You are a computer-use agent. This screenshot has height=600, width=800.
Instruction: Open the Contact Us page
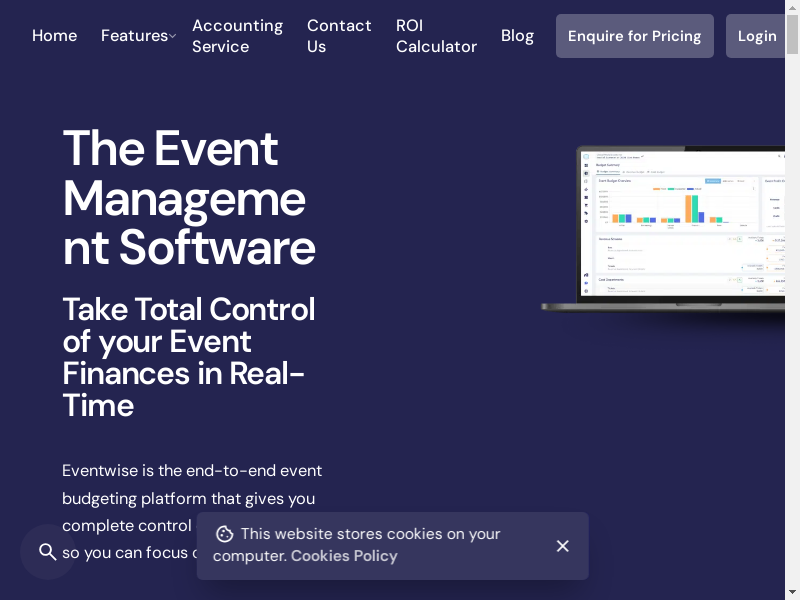pyautogui.click(x=339, y=36)
